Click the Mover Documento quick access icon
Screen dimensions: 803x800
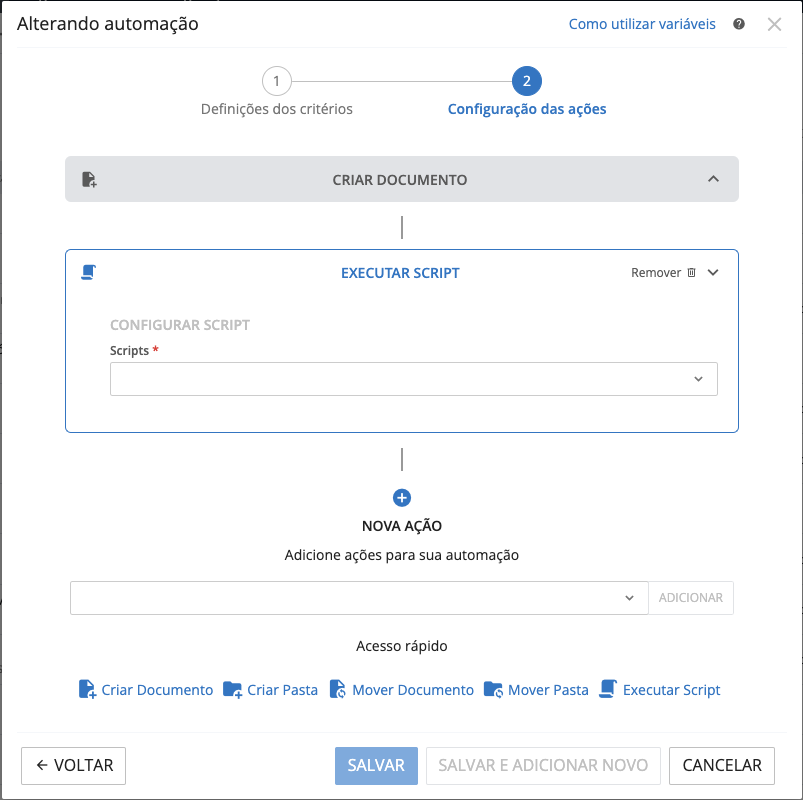(338, 690)
